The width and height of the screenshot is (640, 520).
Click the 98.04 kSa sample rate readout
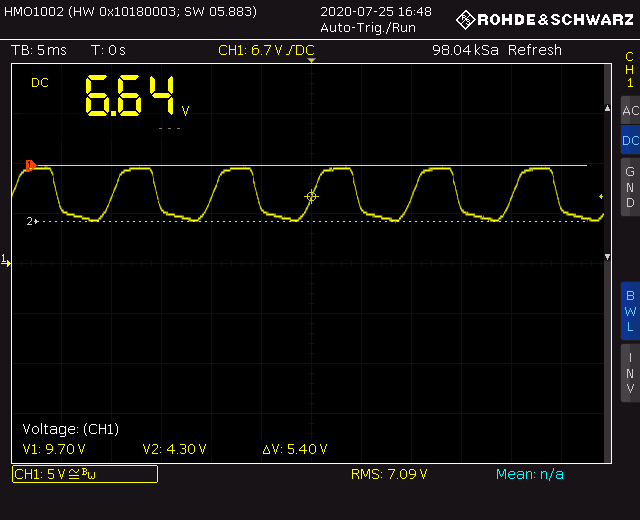465,50
